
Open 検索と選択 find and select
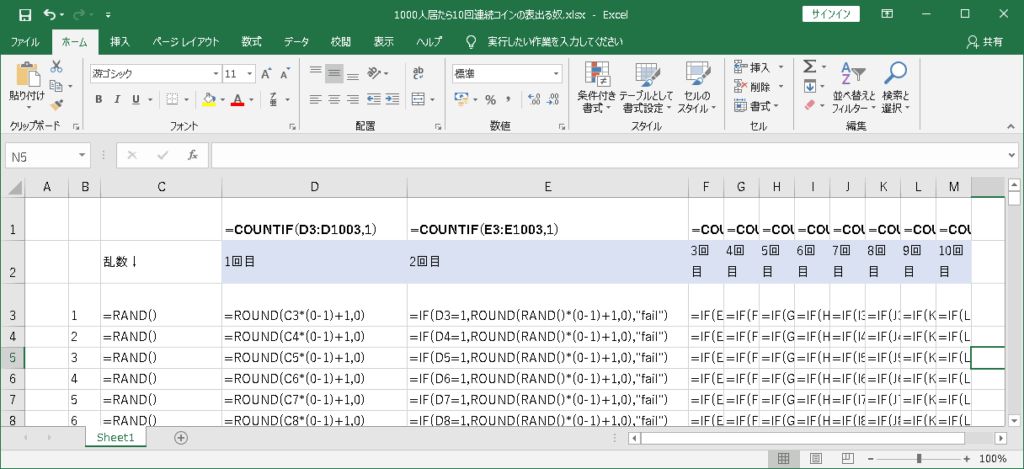point(894,87)
